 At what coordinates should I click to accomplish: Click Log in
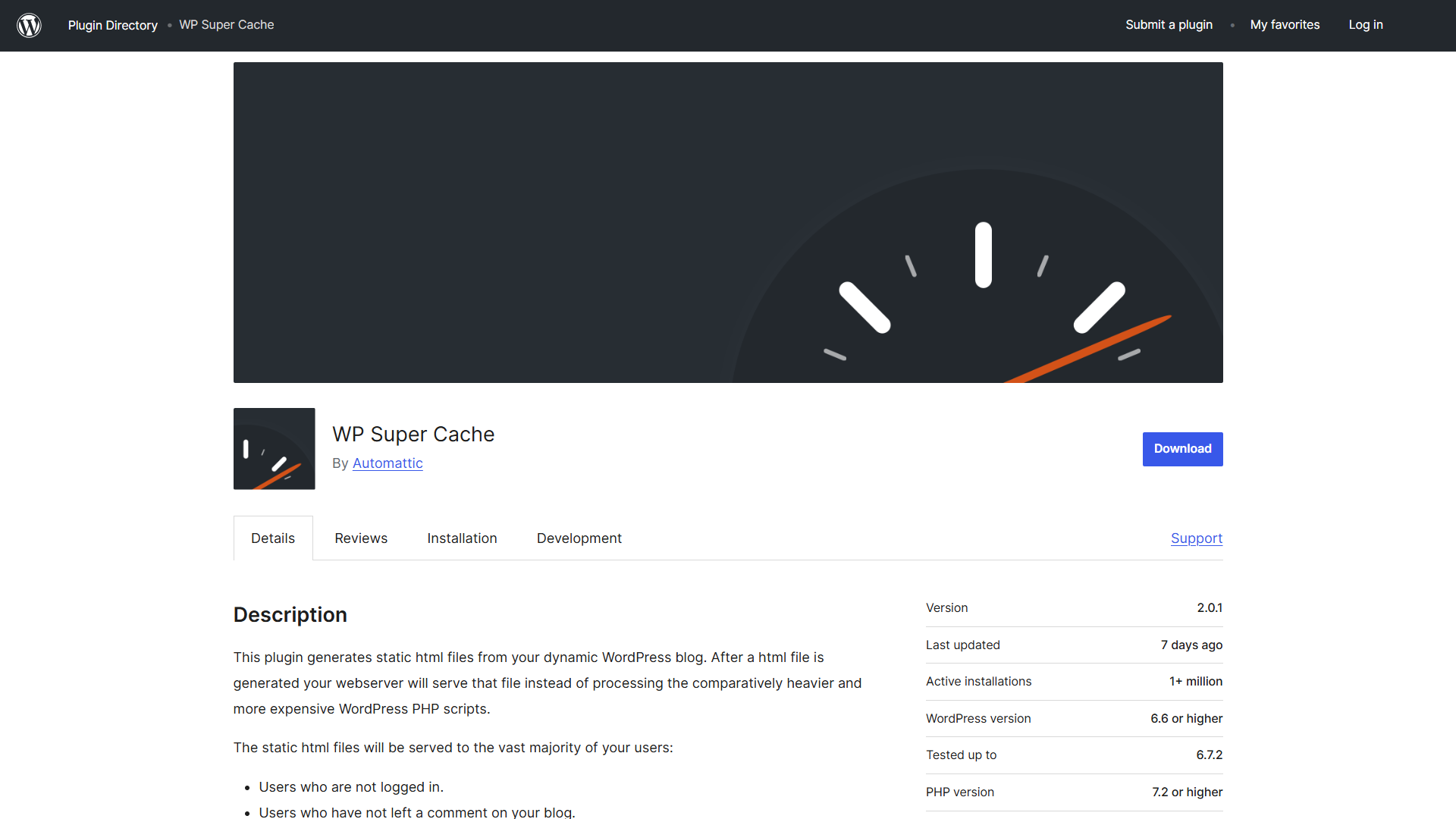click(x=1366, y=25)
